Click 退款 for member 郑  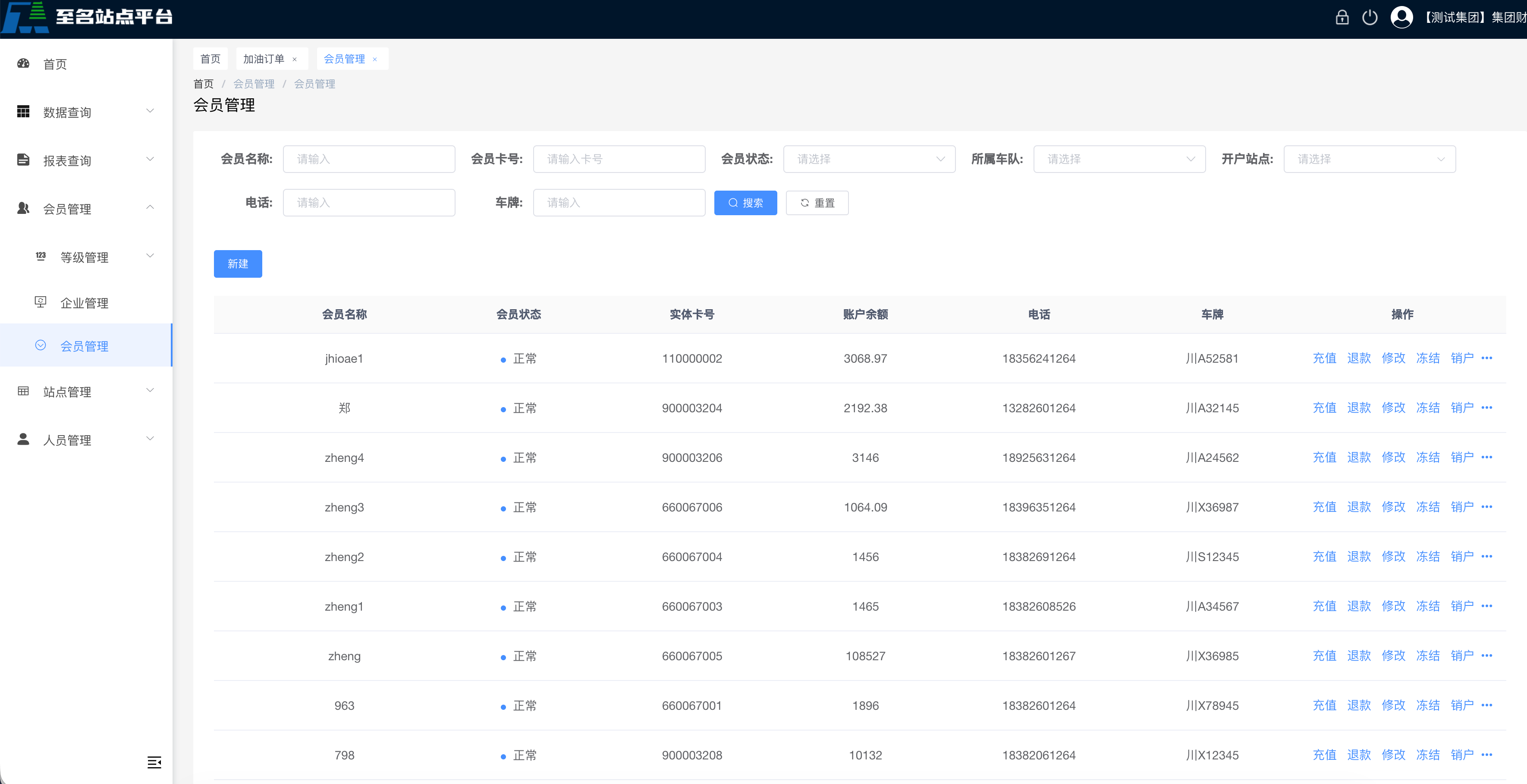pyautogui.click(x=1359, y=408)
